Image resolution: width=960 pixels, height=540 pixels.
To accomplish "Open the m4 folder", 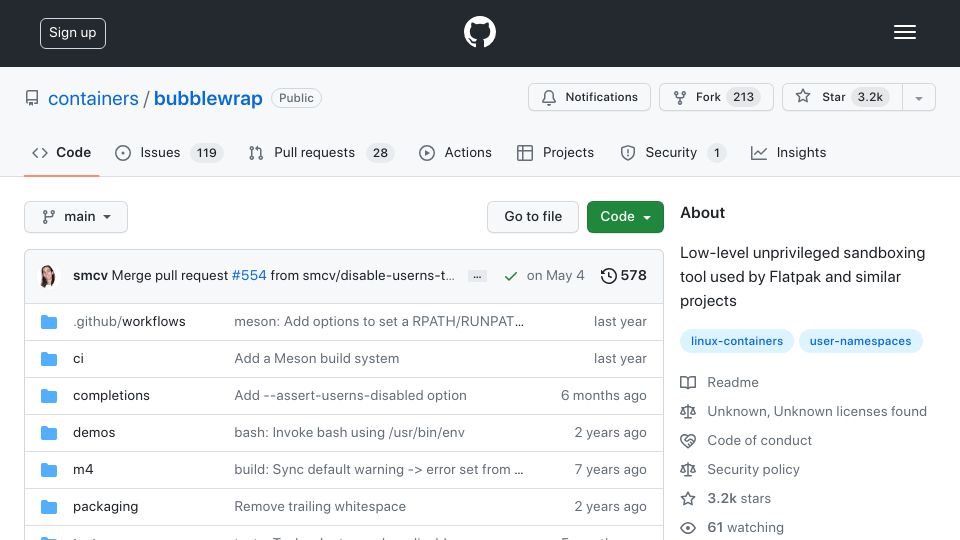I will point(83,470).
